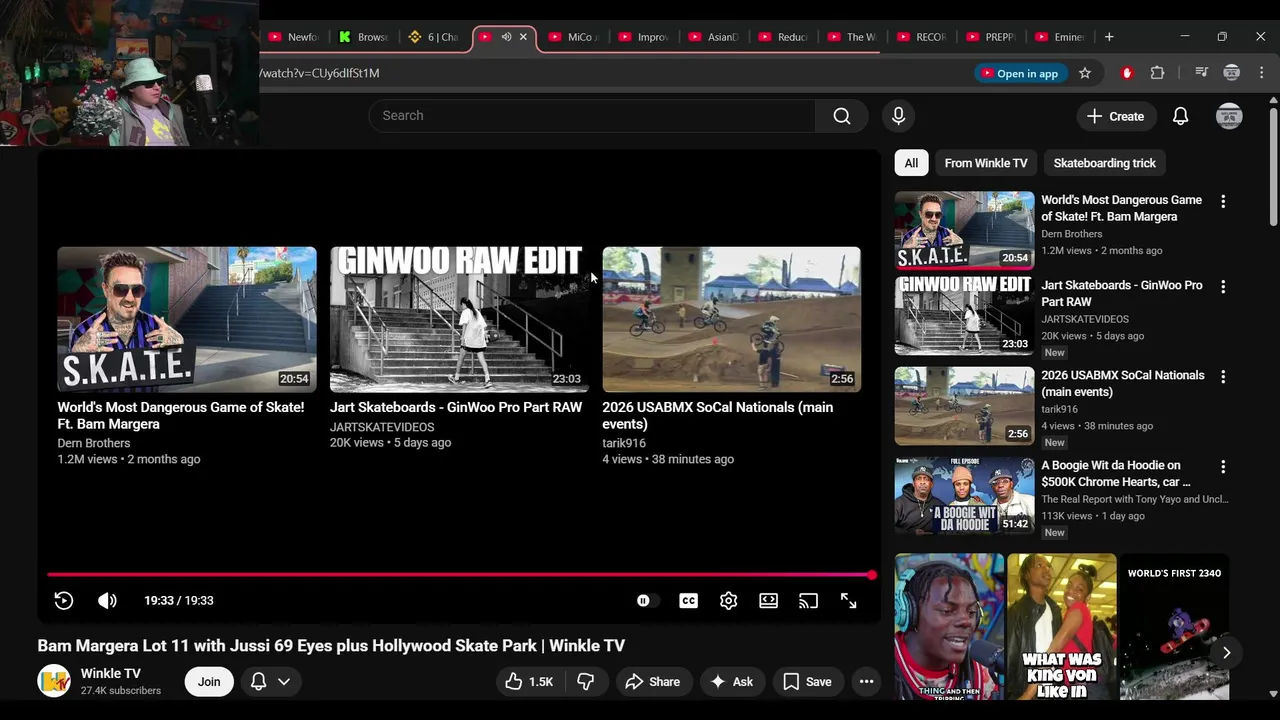This screenshot has height=720, width=1280.
Task: Open subscription notification bell dropdown
Action: click(270, 681)
